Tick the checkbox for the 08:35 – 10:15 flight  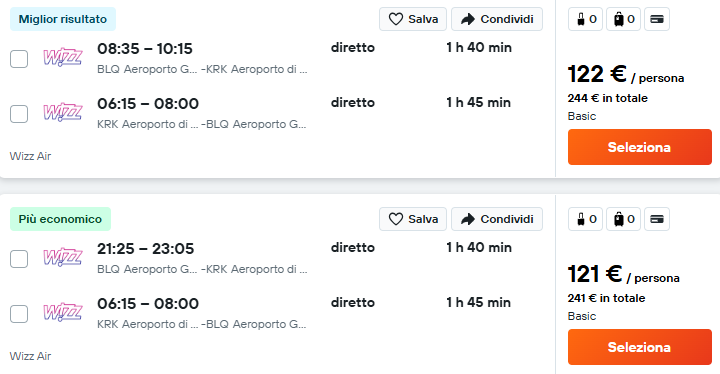pos(19,59)
